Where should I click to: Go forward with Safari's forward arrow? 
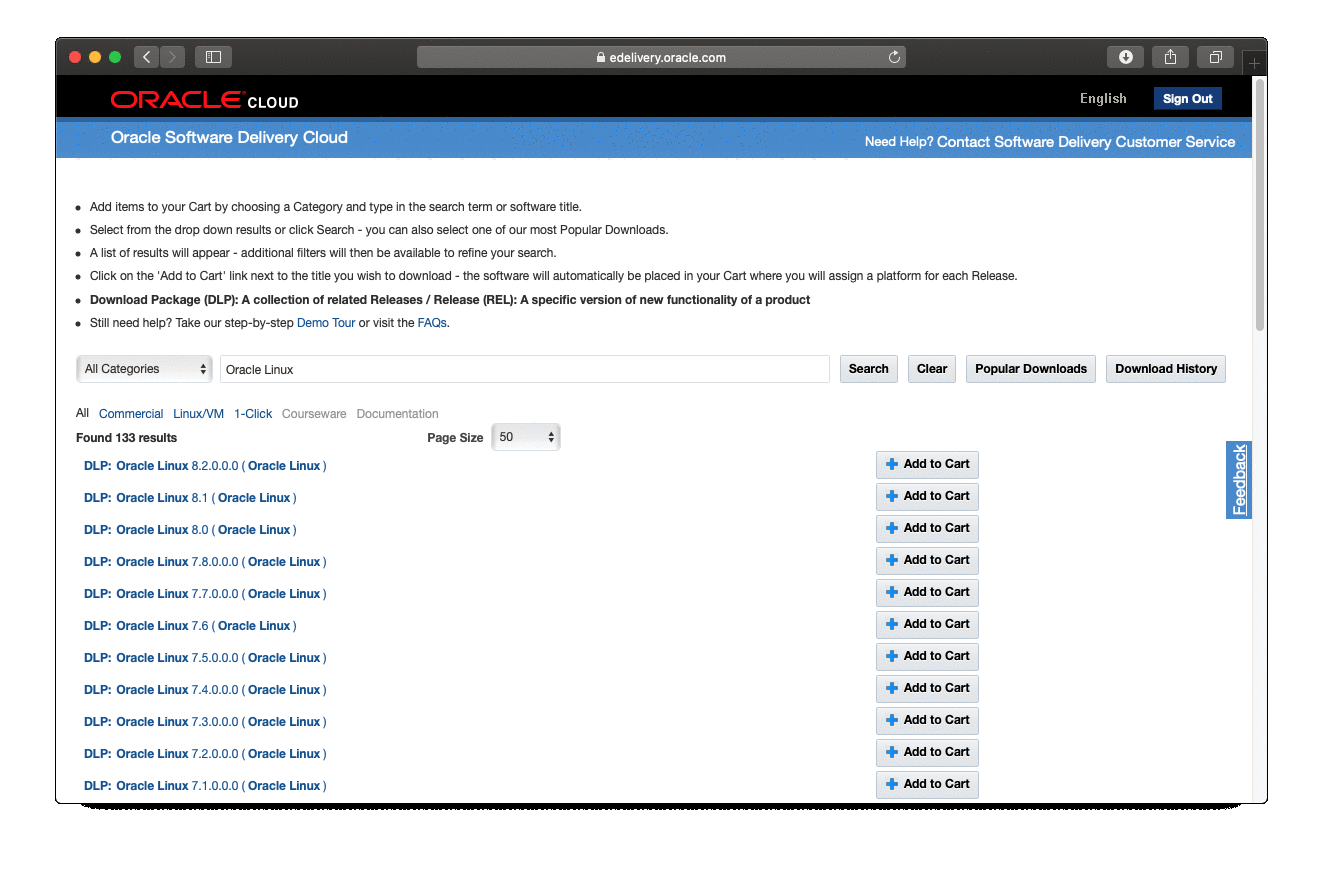pyautogui.click(x=173, y=57)
